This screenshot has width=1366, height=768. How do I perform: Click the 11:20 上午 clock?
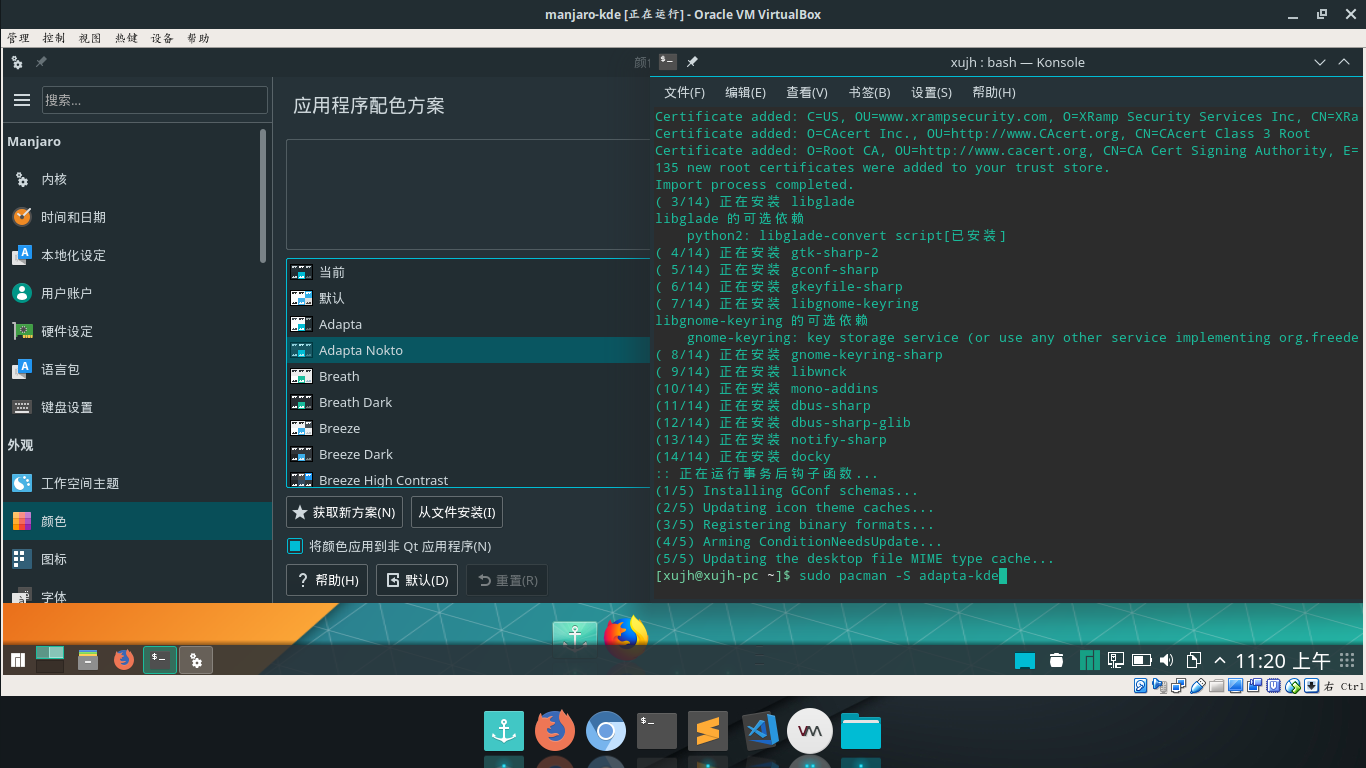(1283, 660)
